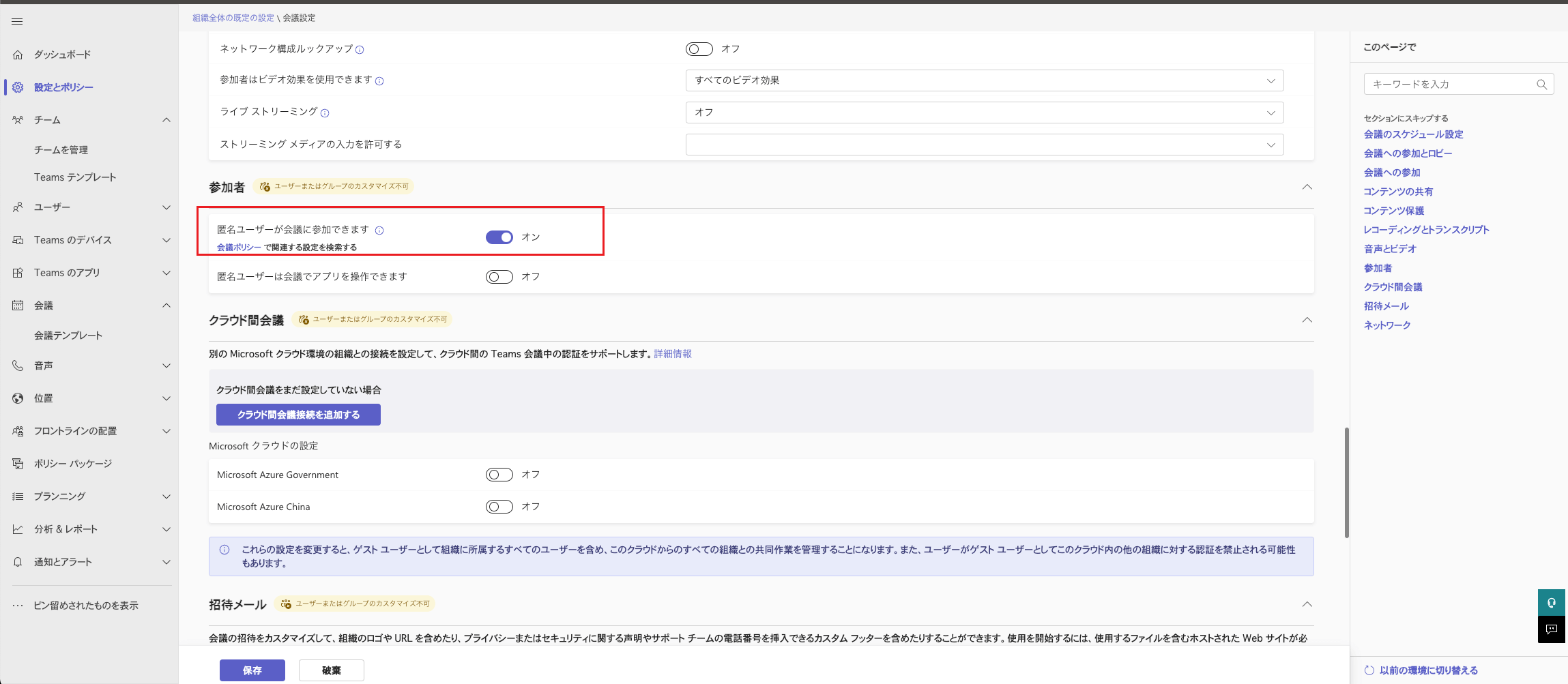
Task: Open the feedback chat icon at right edge
Action: click(x=1552, y=629)
